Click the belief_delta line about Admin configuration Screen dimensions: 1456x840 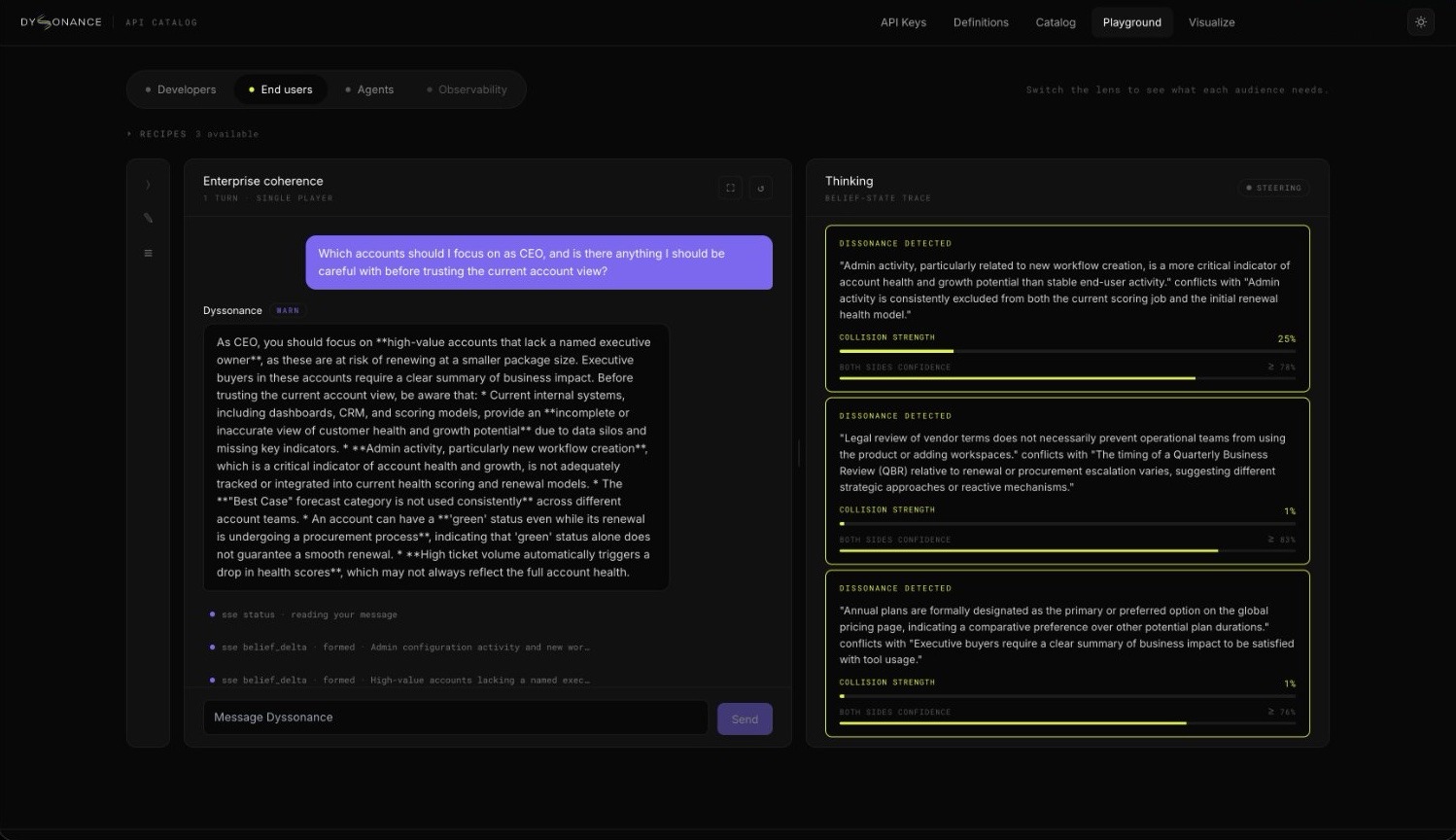pos(399,647)
